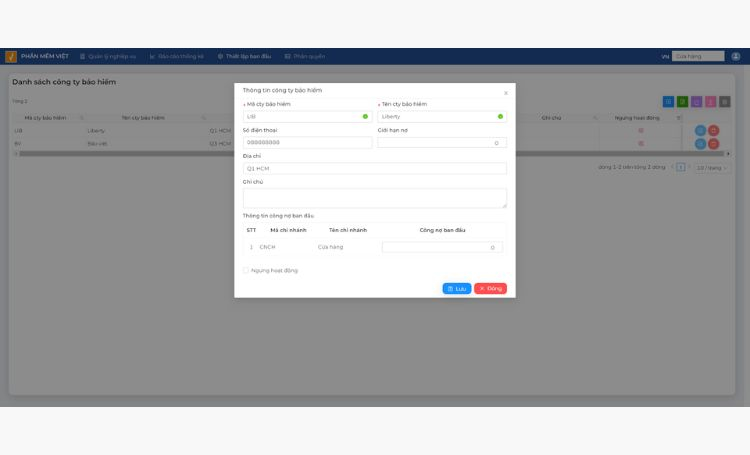
Task: Click the Ghi chú textarea in dialog
Action: (x=375, y=198)
